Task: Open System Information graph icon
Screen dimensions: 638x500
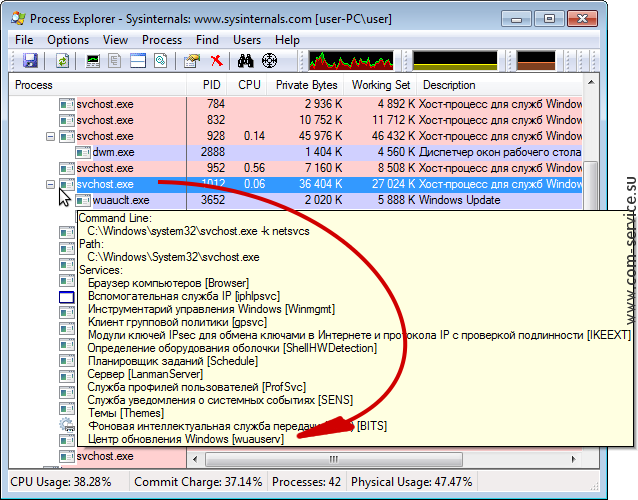Action: (93, 61)
